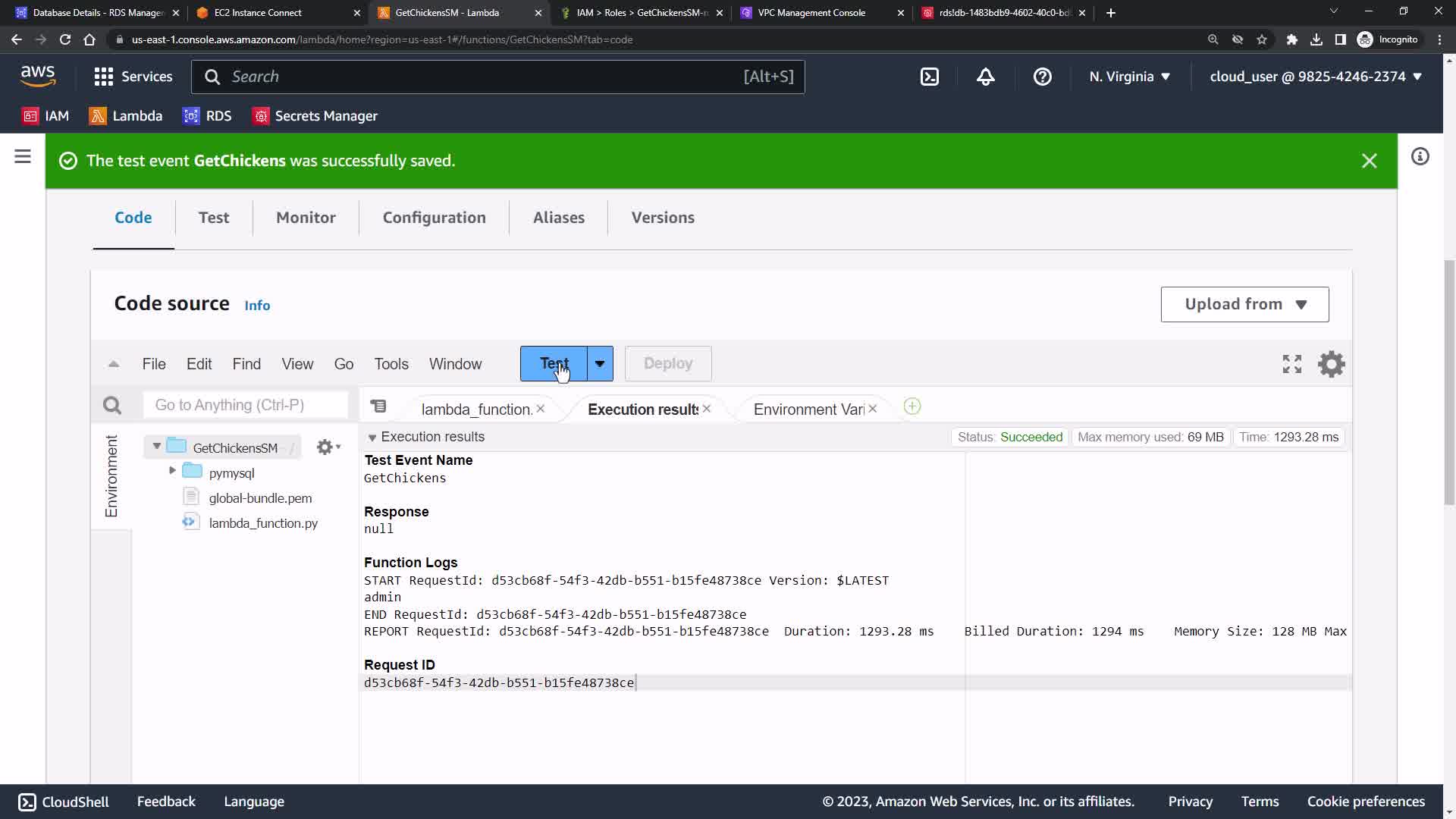Open the AWS support help icon
This screenshot has width=1456, height=819.
[1042, 77]
